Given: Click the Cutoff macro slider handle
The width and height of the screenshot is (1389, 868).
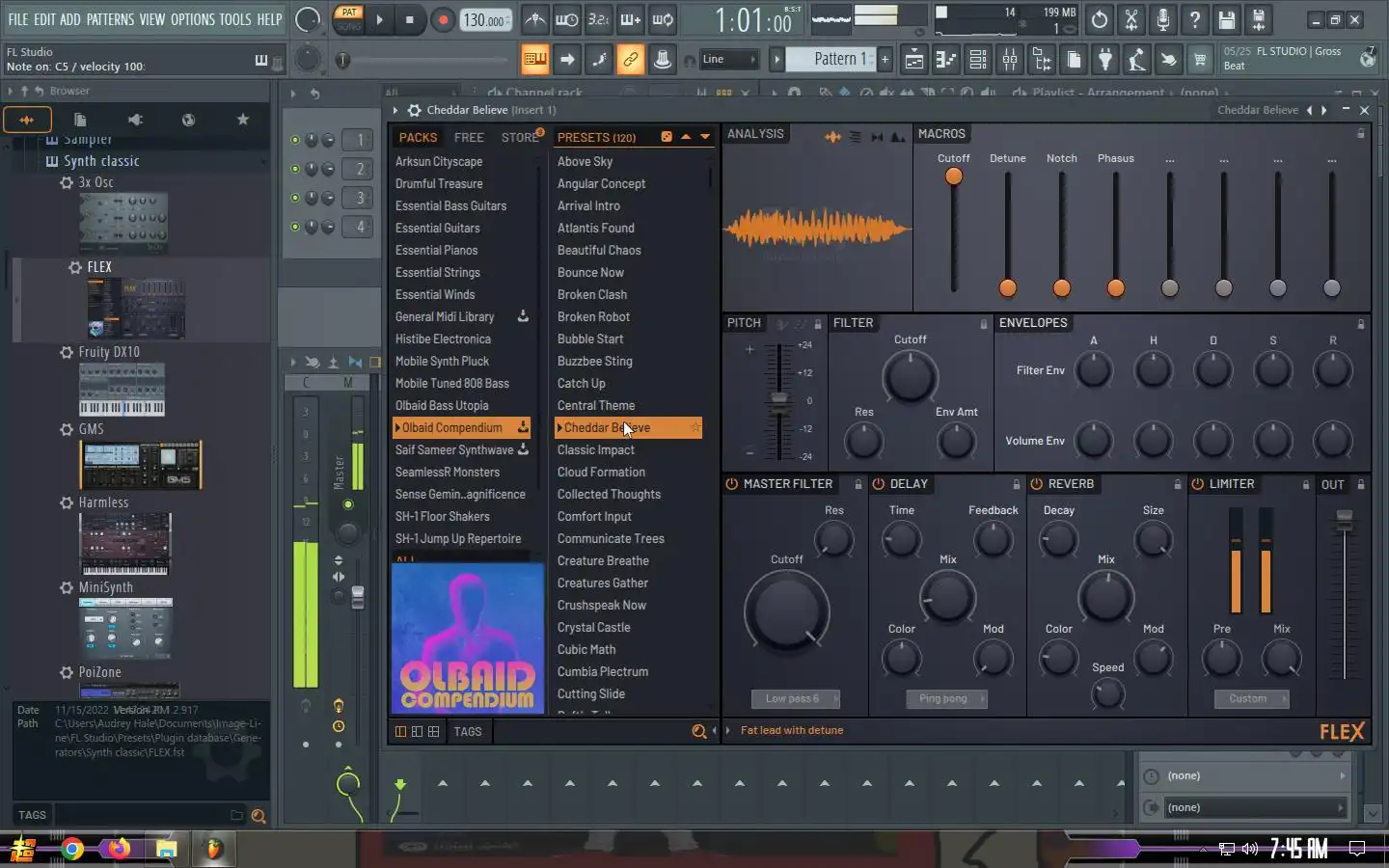Looking at the screenshot, I should coord(954,176).
